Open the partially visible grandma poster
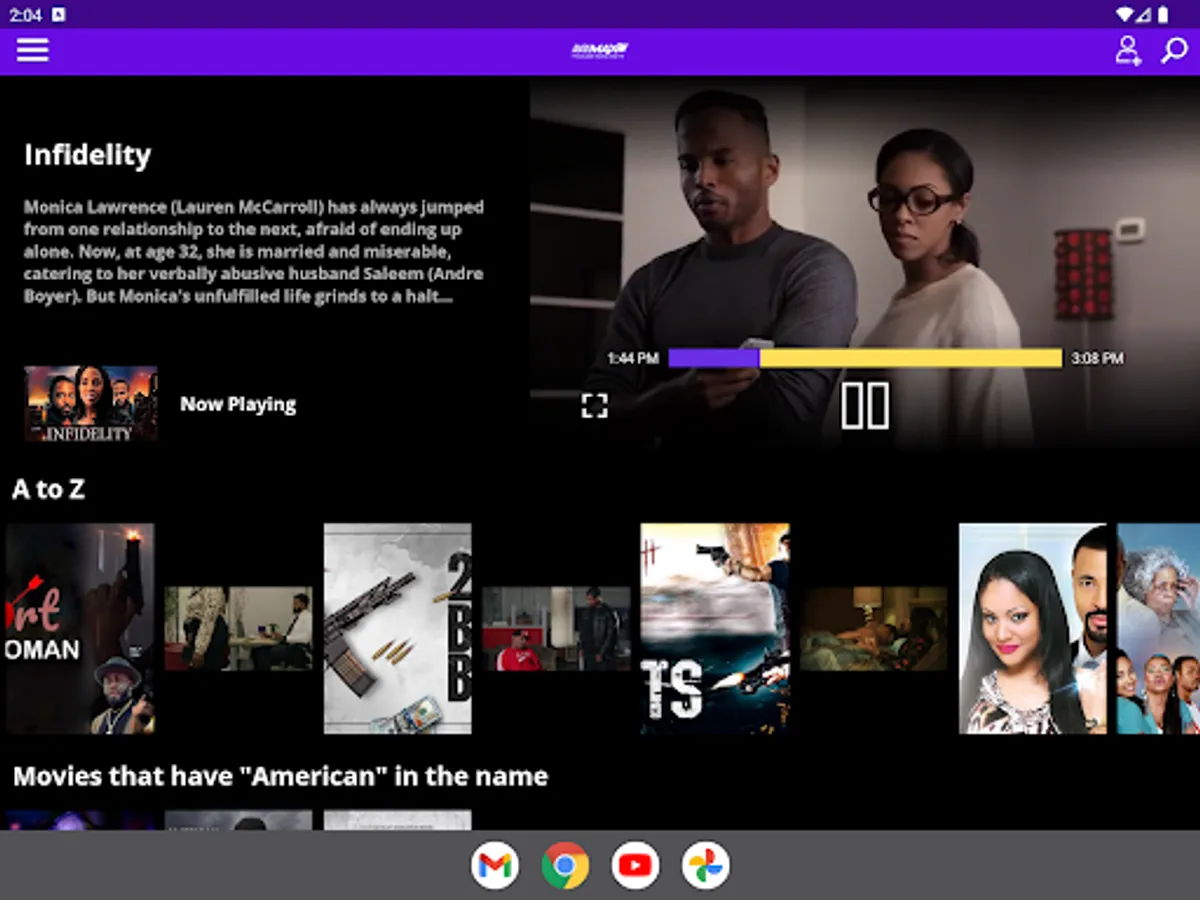Viewport: 1200px width, 900px height. [1159, 629]
